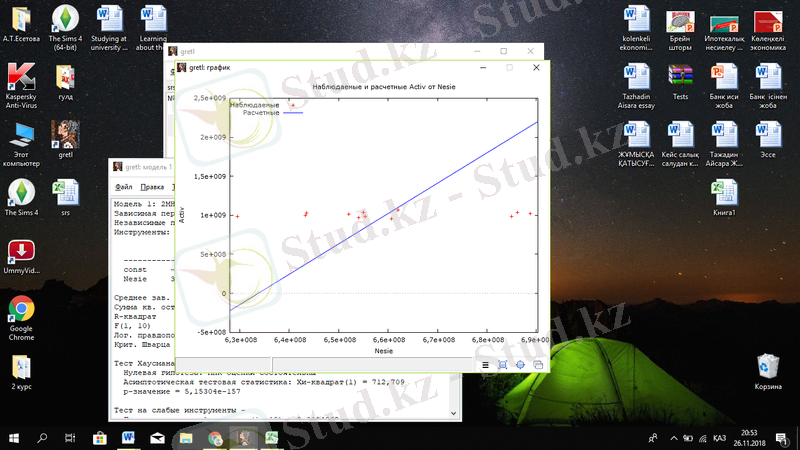This screenshot has height=450, width=800.
Task: Click the Windows Start button
Action: tap(14, 438)
